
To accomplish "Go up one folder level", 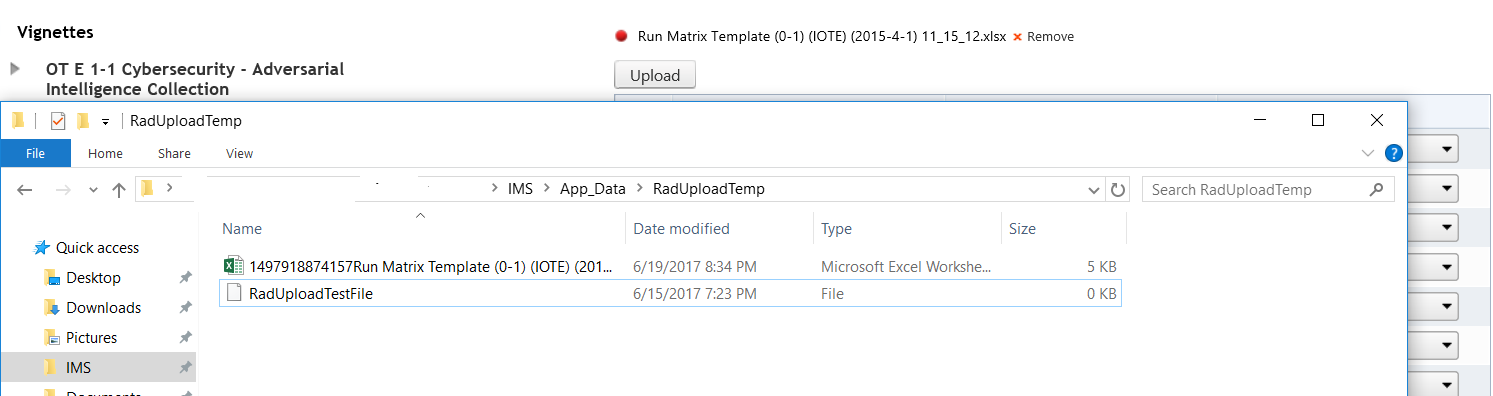I will [119, 190].
